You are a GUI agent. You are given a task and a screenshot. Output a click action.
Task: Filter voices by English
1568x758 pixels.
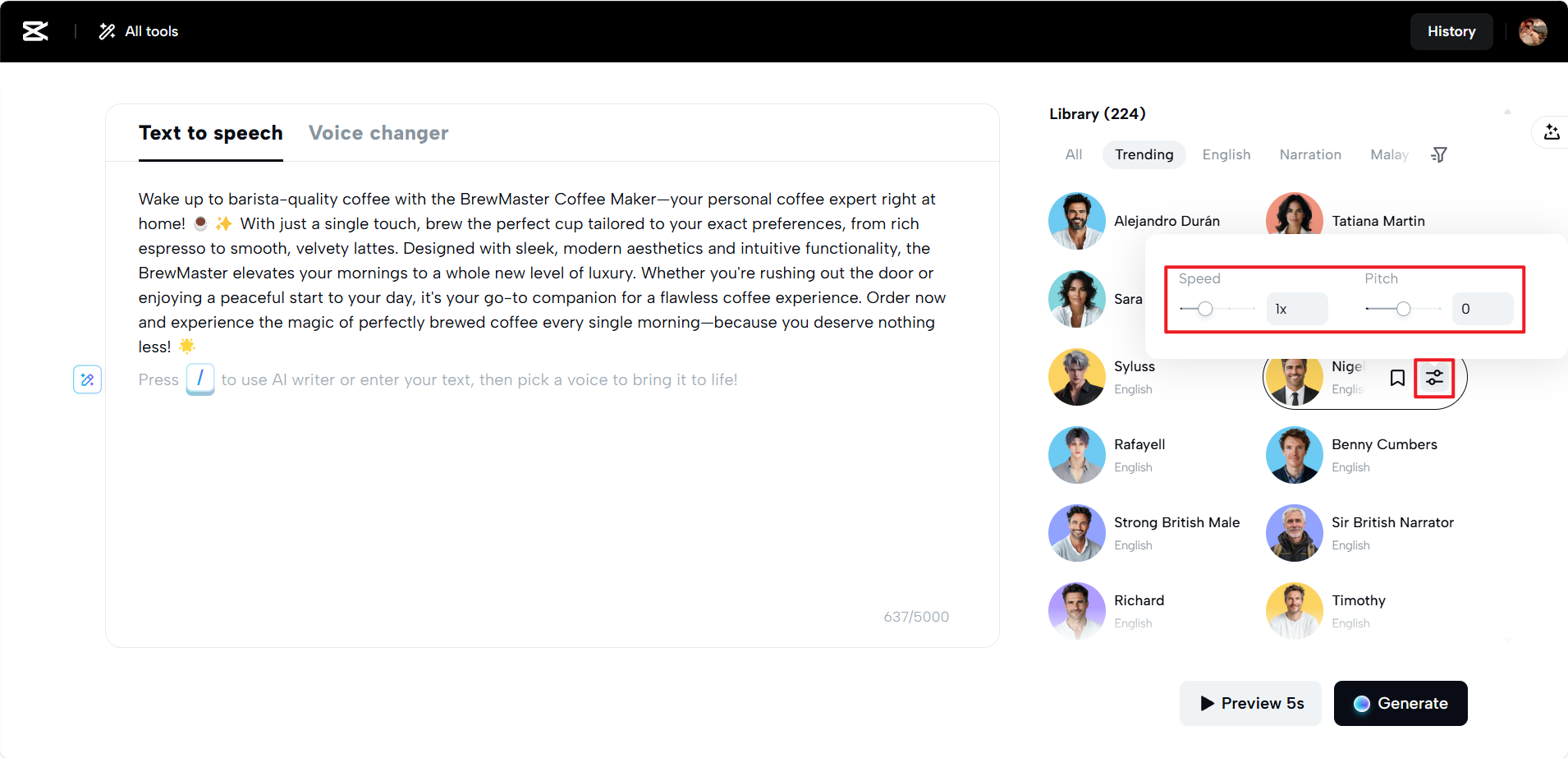pyautogui.click(x=1226, y=154)
